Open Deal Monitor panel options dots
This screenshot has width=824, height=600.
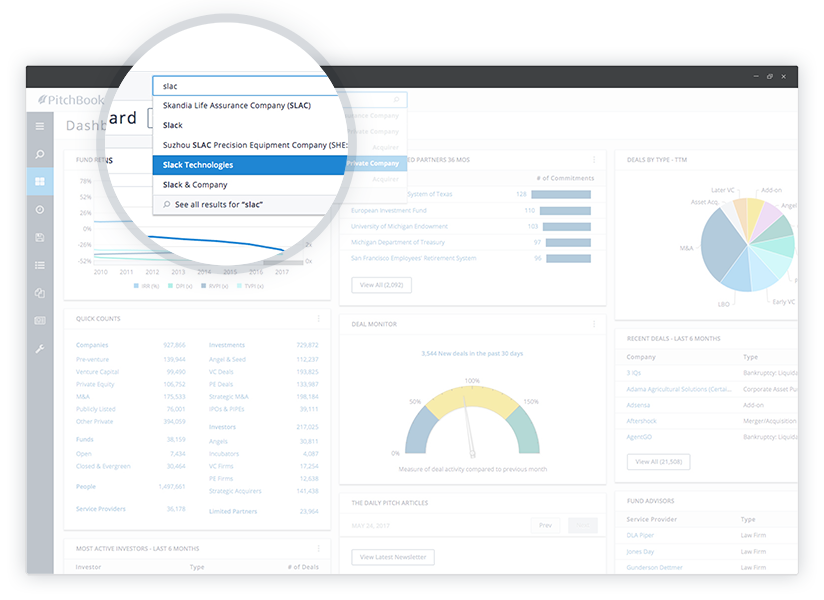click(594, 324)
